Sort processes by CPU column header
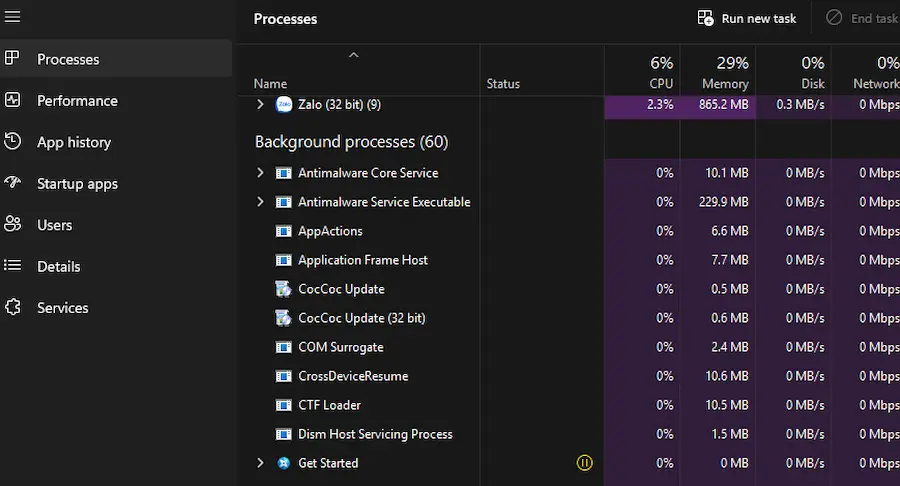The width and height of the screenshot is (900, 486). pyautogui.click(x=643, y=72)
